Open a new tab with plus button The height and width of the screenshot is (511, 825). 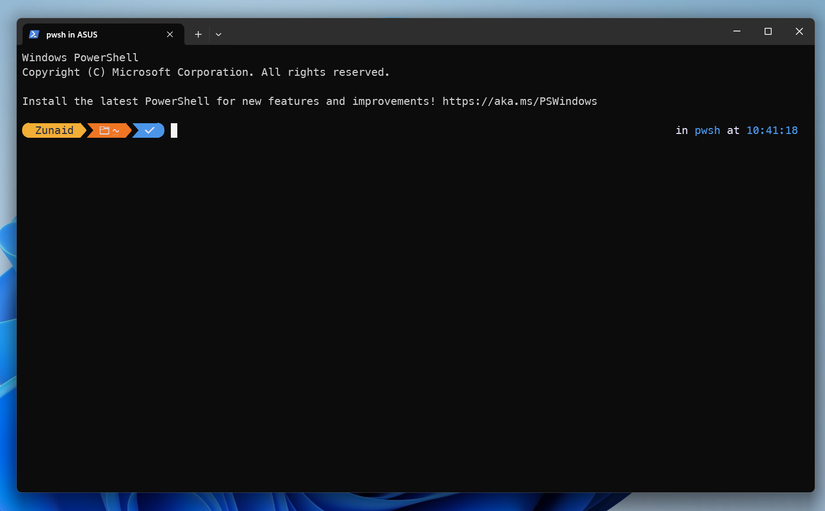click(198, 34)
